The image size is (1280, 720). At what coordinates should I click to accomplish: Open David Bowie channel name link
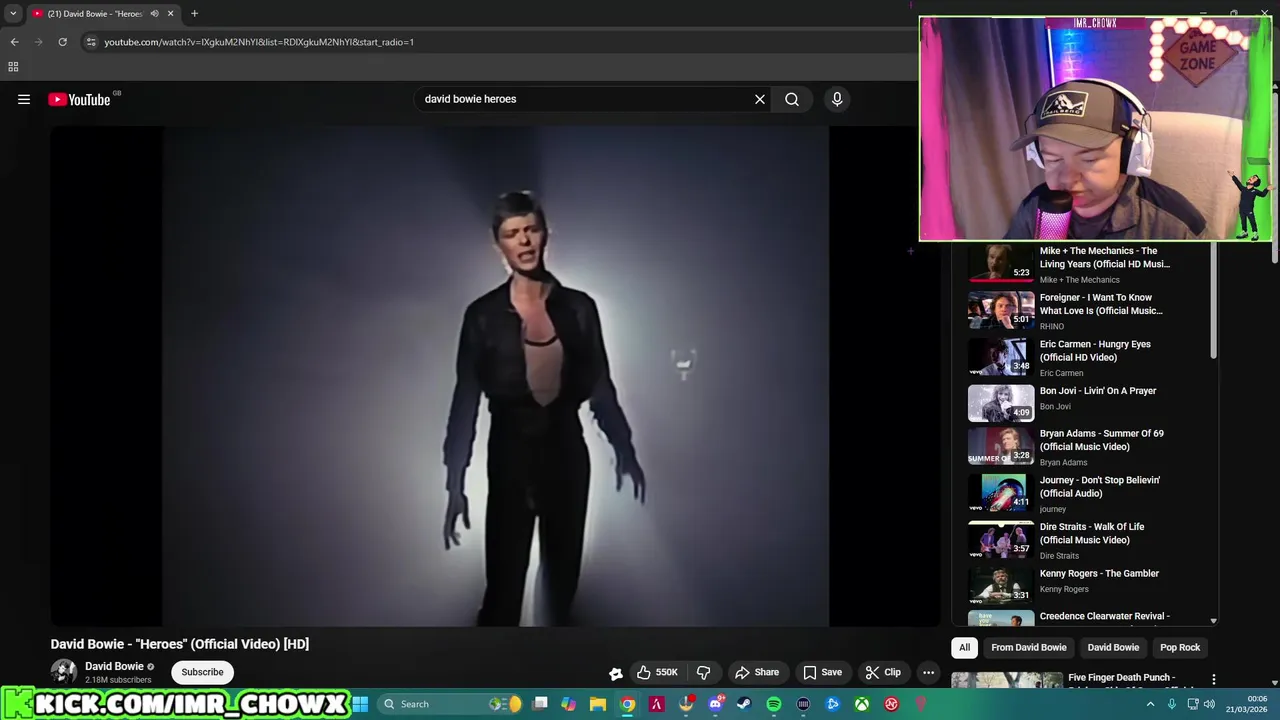[x=114, y=666]
